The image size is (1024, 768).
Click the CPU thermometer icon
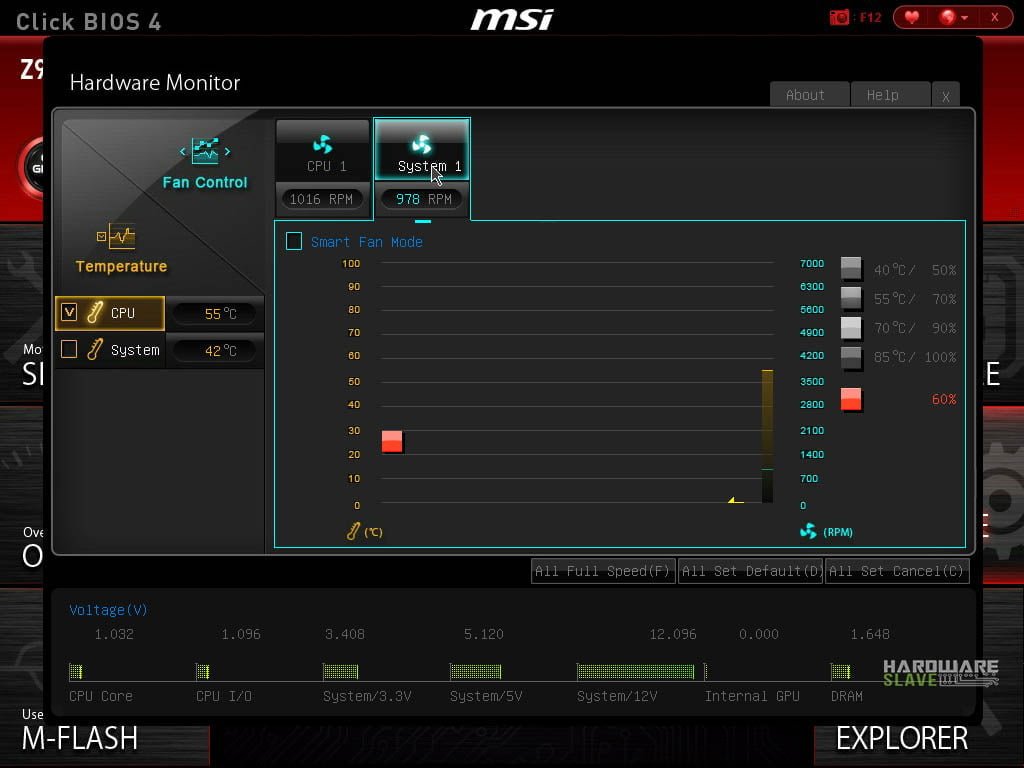[95, 312]
